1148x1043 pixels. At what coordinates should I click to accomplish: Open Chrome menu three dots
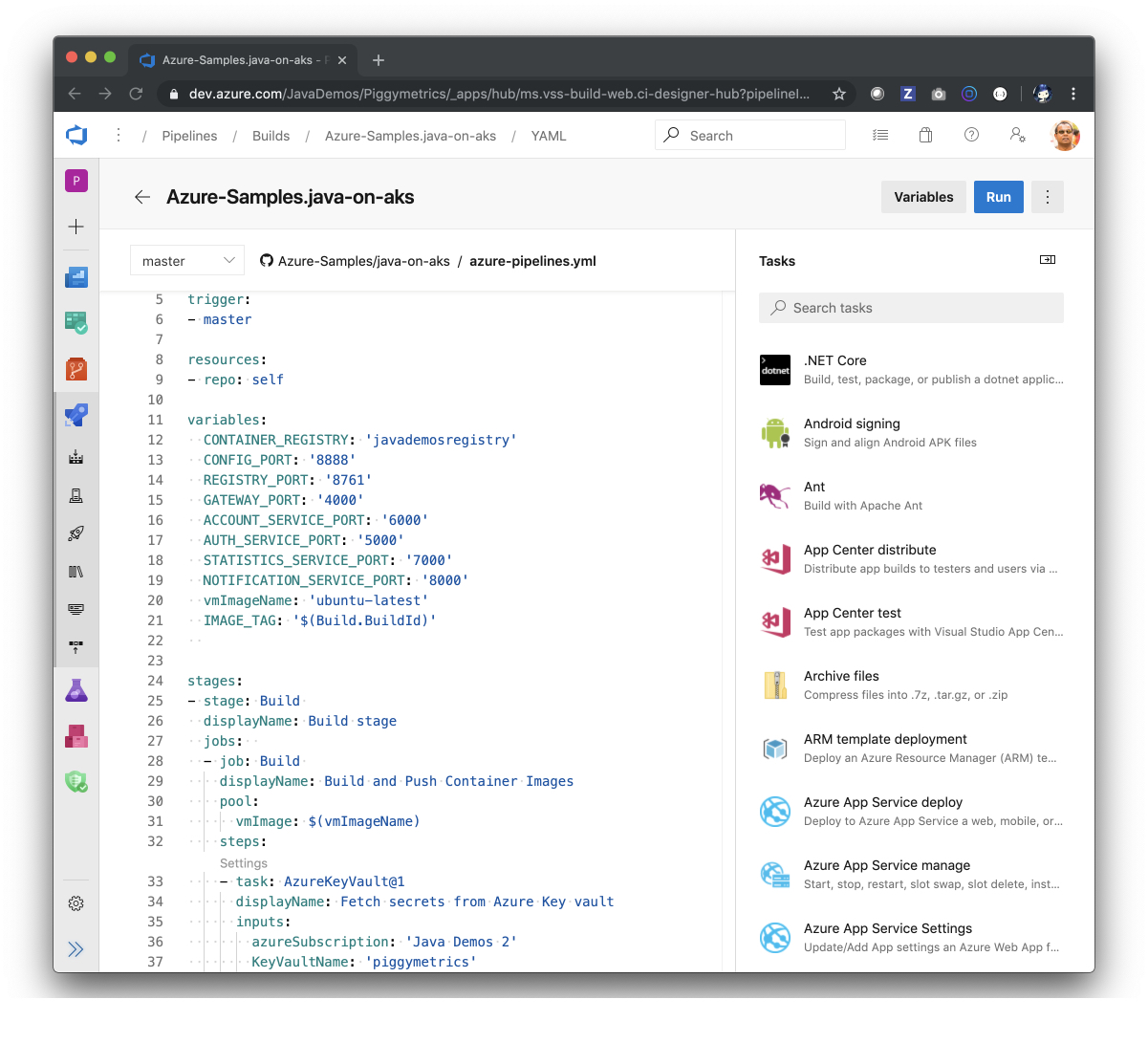pos(1073,94)
